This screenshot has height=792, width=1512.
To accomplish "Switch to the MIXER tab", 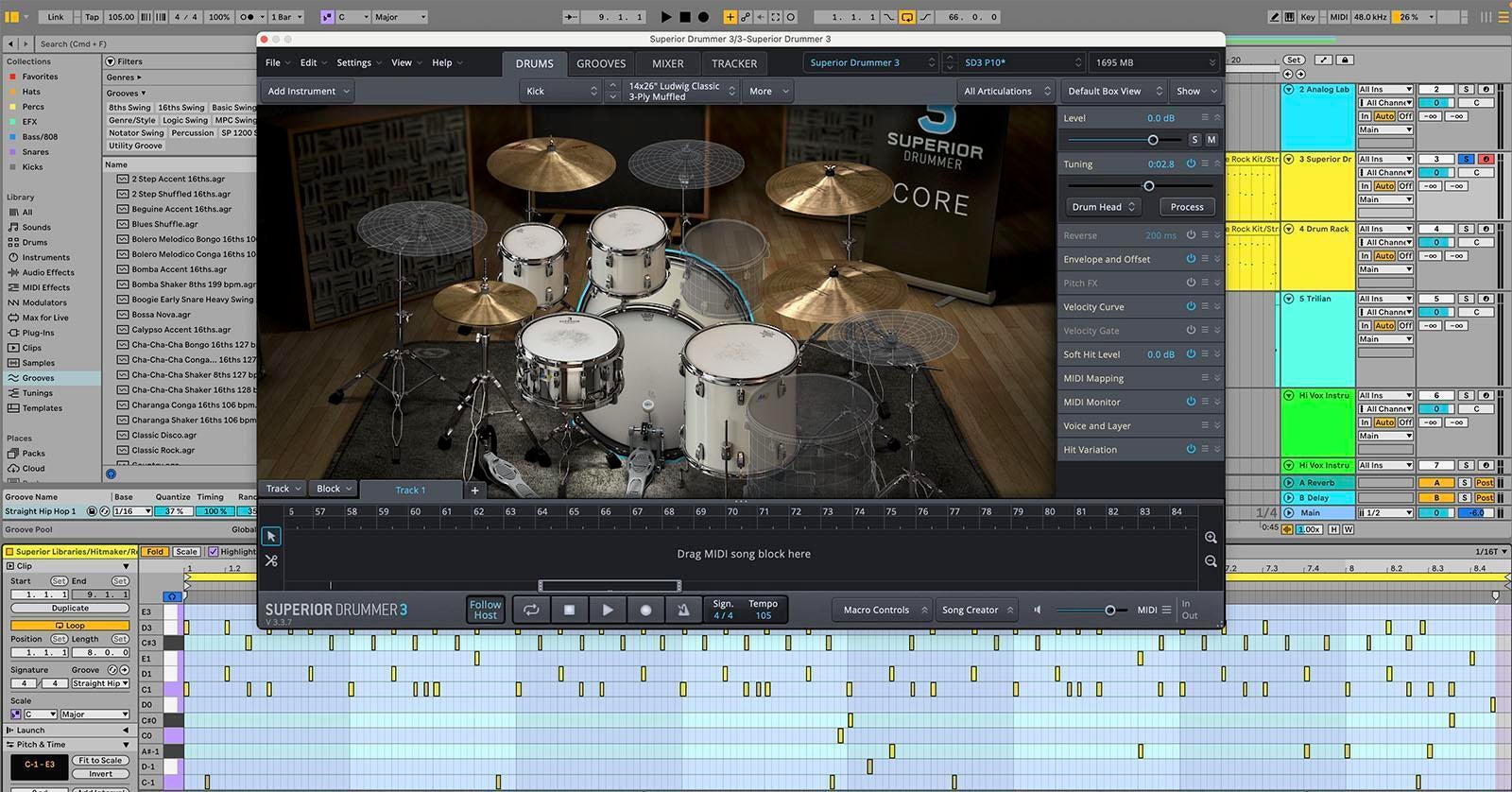I will [667, 63].
